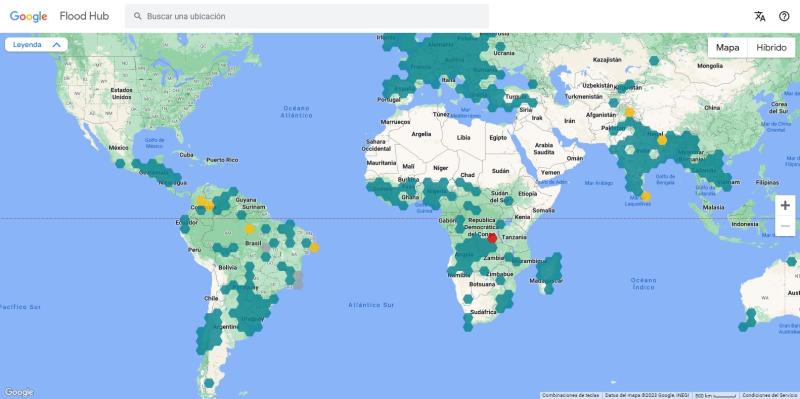
Task: Open the help question mark icon
Action: [x=784, y=16]
